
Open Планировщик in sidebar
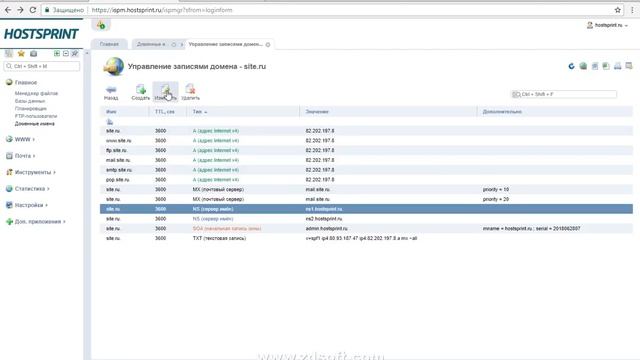pos(31,109)
